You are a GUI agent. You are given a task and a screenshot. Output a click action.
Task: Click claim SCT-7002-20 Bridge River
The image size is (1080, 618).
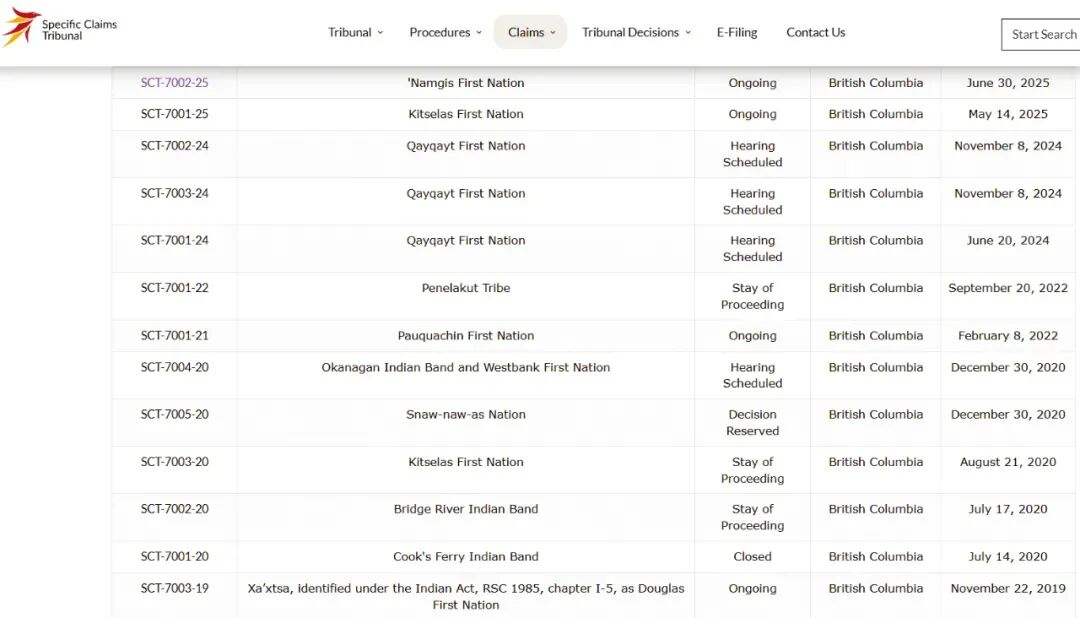tap(175, 509)
